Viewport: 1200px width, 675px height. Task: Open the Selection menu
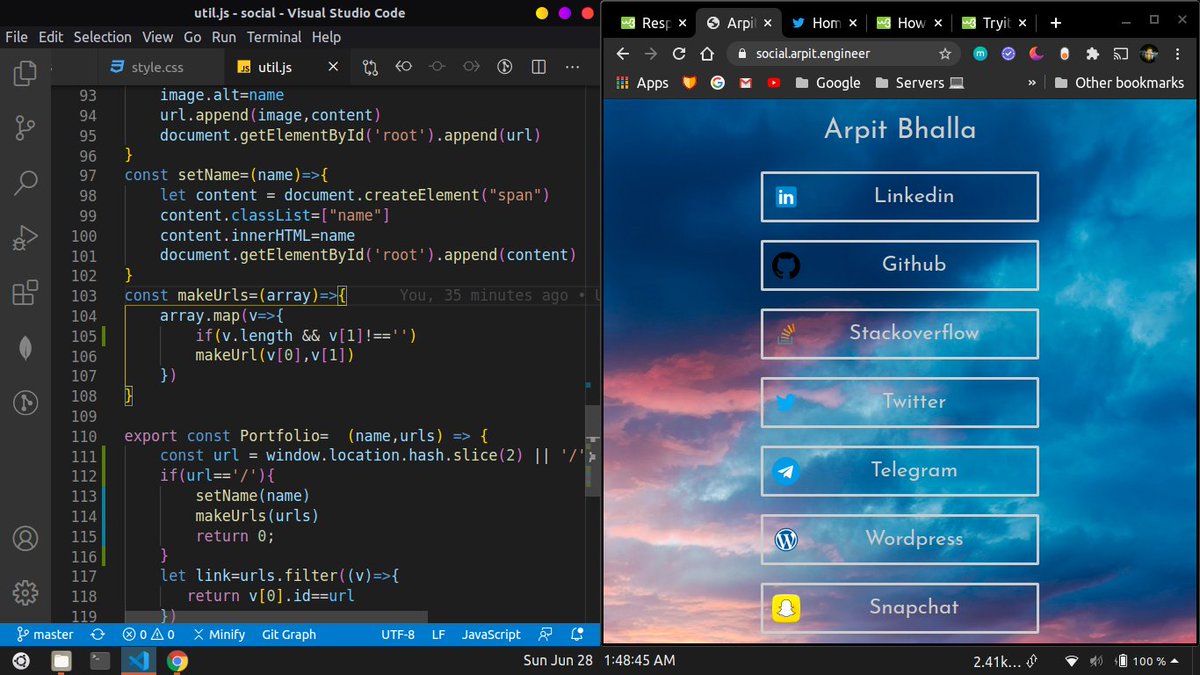[102, 37]
